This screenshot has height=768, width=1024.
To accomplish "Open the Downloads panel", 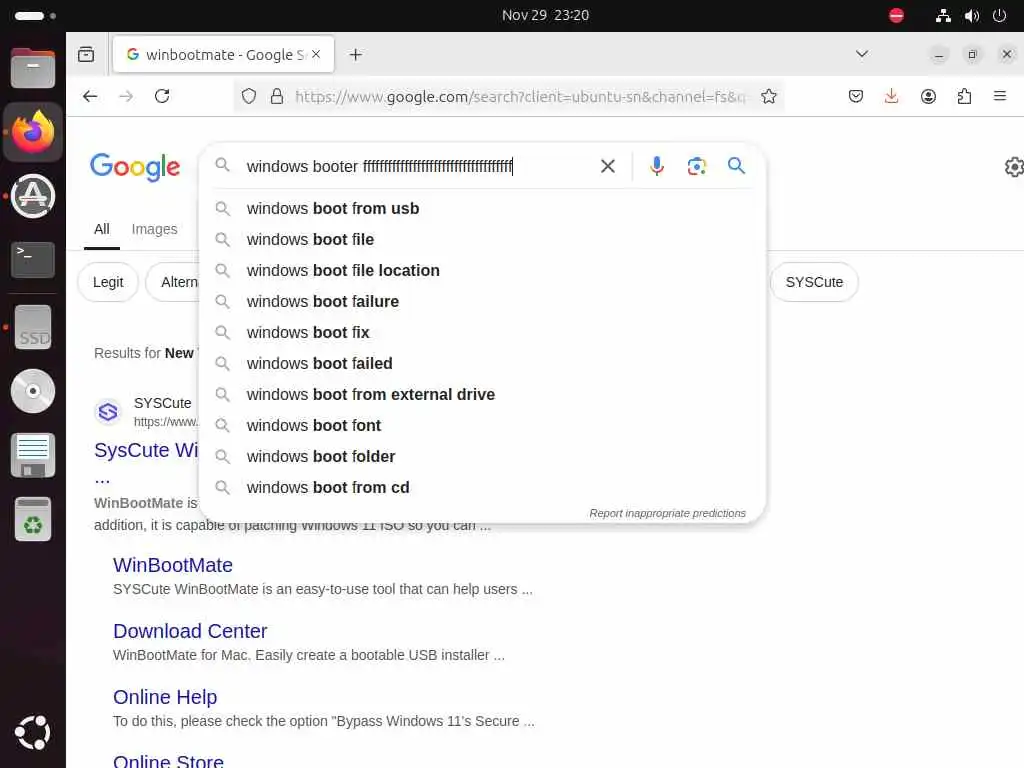I will [891, 97].
